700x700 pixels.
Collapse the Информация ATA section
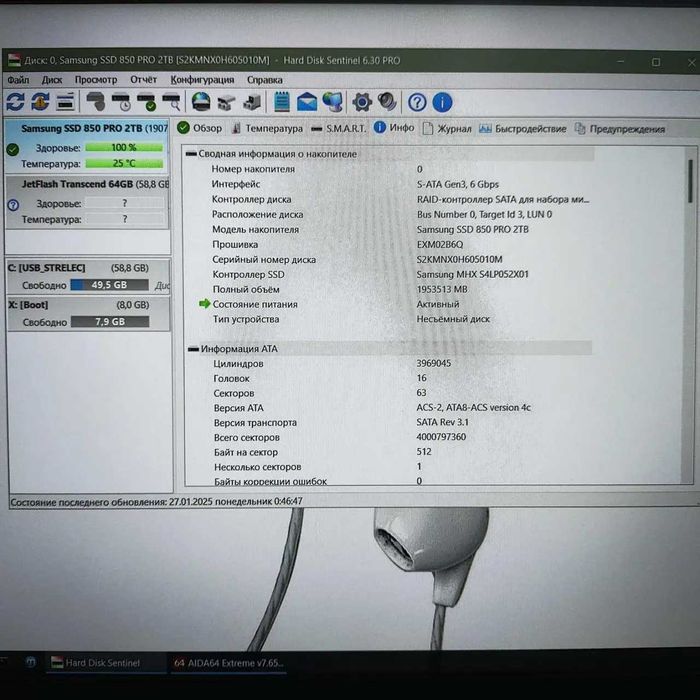point(193,349)
